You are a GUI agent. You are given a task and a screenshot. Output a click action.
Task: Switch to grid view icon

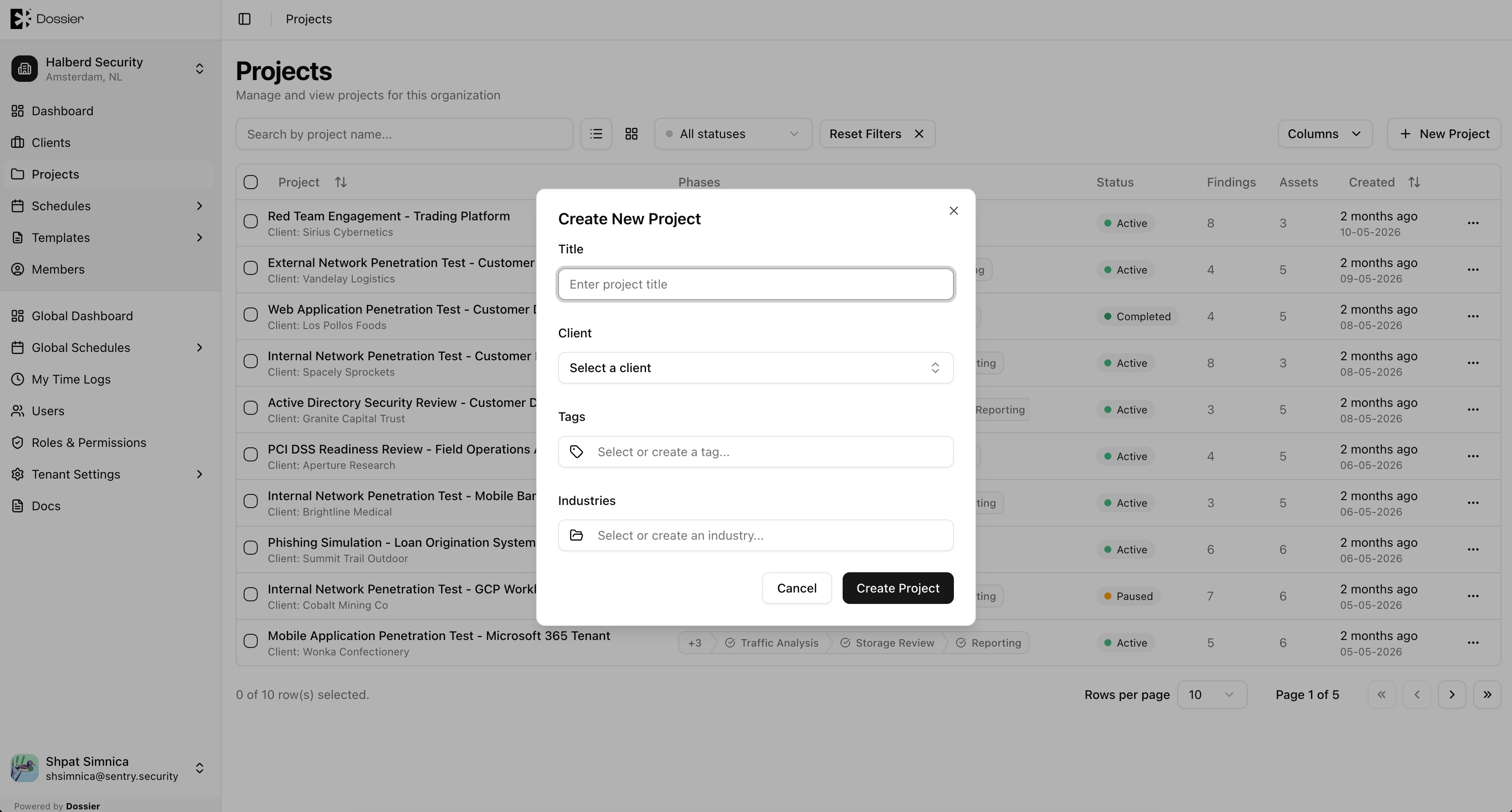point(632,134)
